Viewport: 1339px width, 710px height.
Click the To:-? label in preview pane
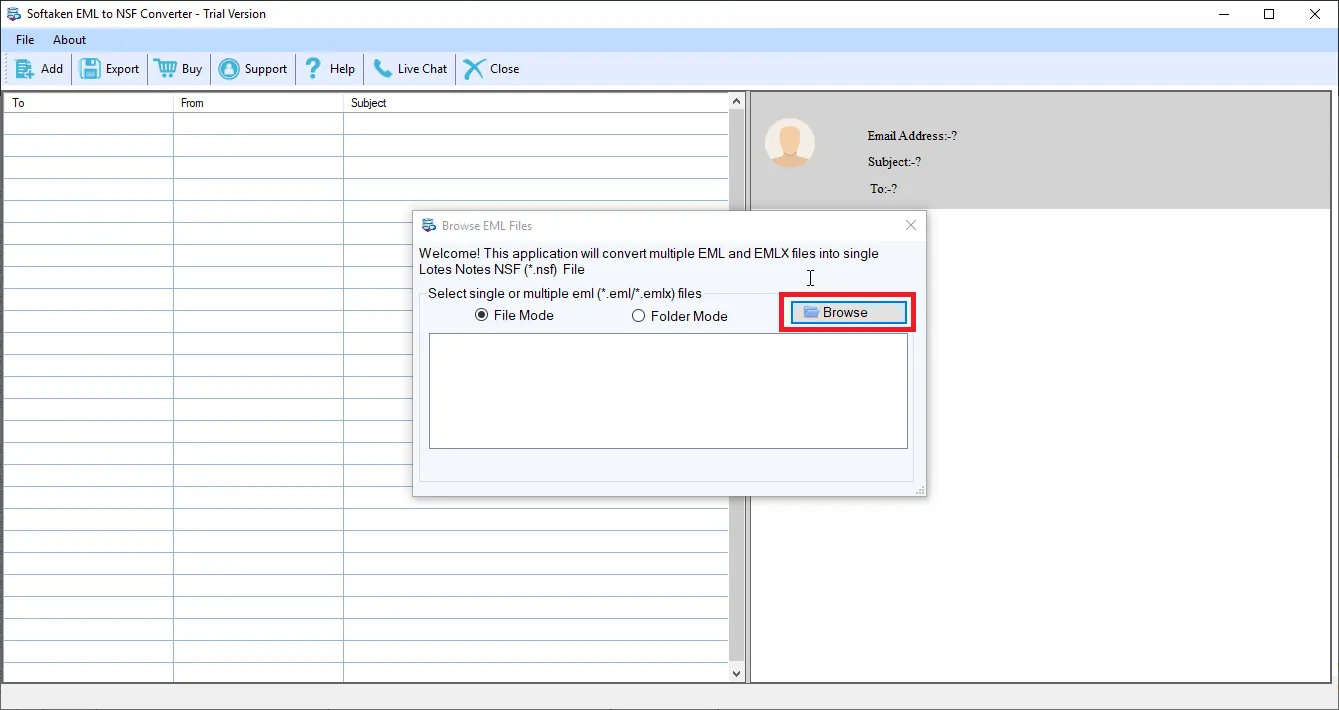[883, 189]
